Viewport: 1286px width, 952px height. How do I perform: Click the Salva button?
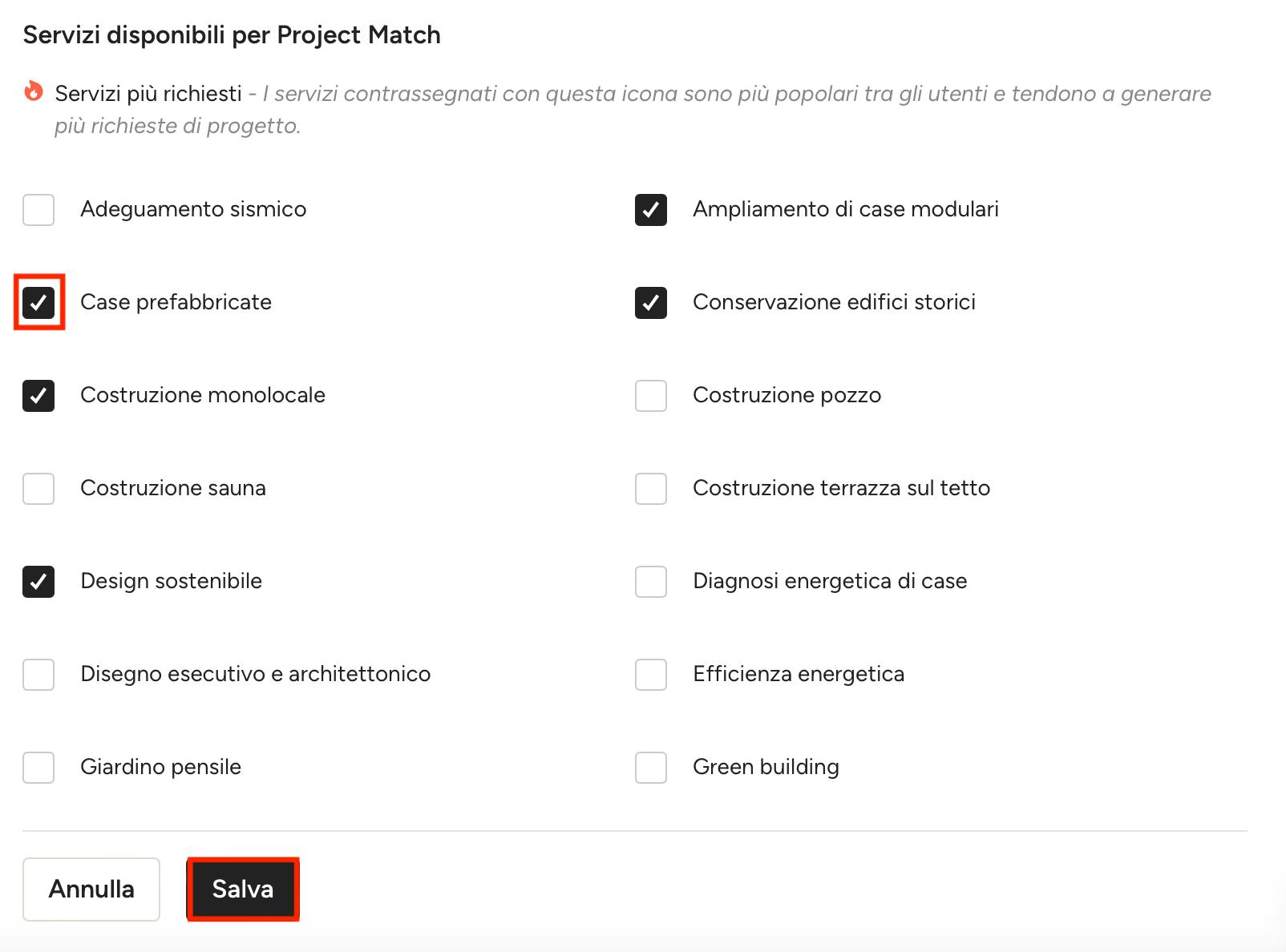(243, 889)
